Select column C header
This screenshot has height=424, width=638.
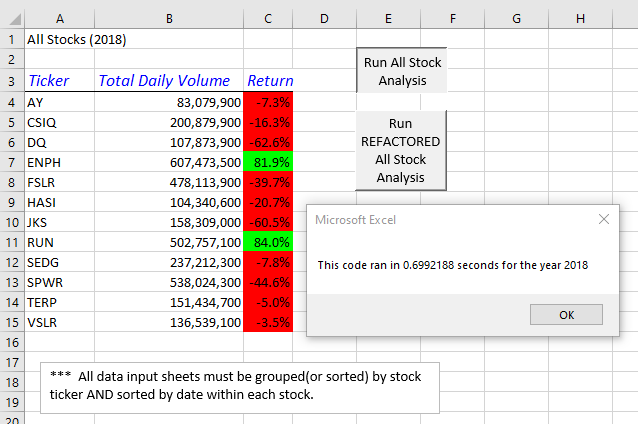coord(268,19)
